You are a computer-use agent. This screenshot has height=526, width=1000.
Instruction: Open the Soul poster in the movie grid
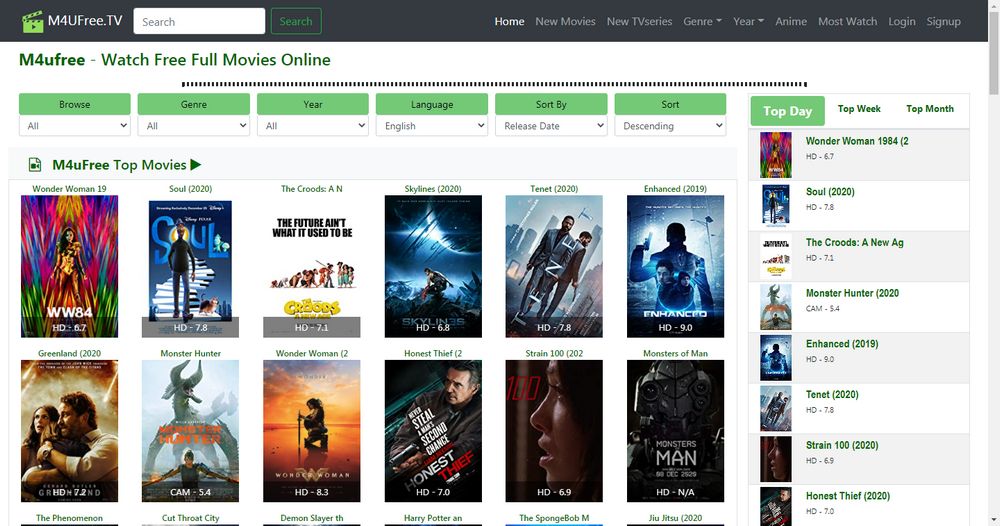pos(190,267)
